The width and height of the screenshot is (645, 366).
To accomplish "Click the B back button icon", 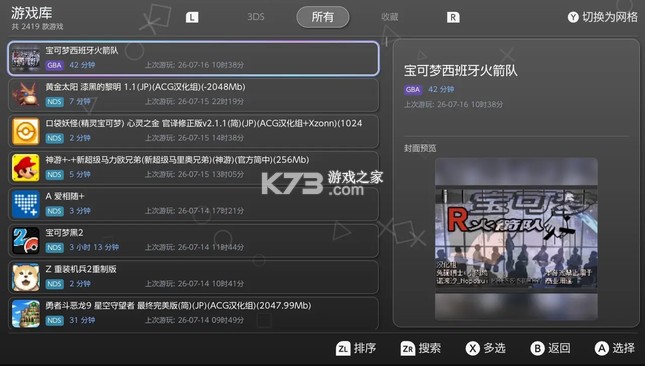I will click(x=537, y=349).
